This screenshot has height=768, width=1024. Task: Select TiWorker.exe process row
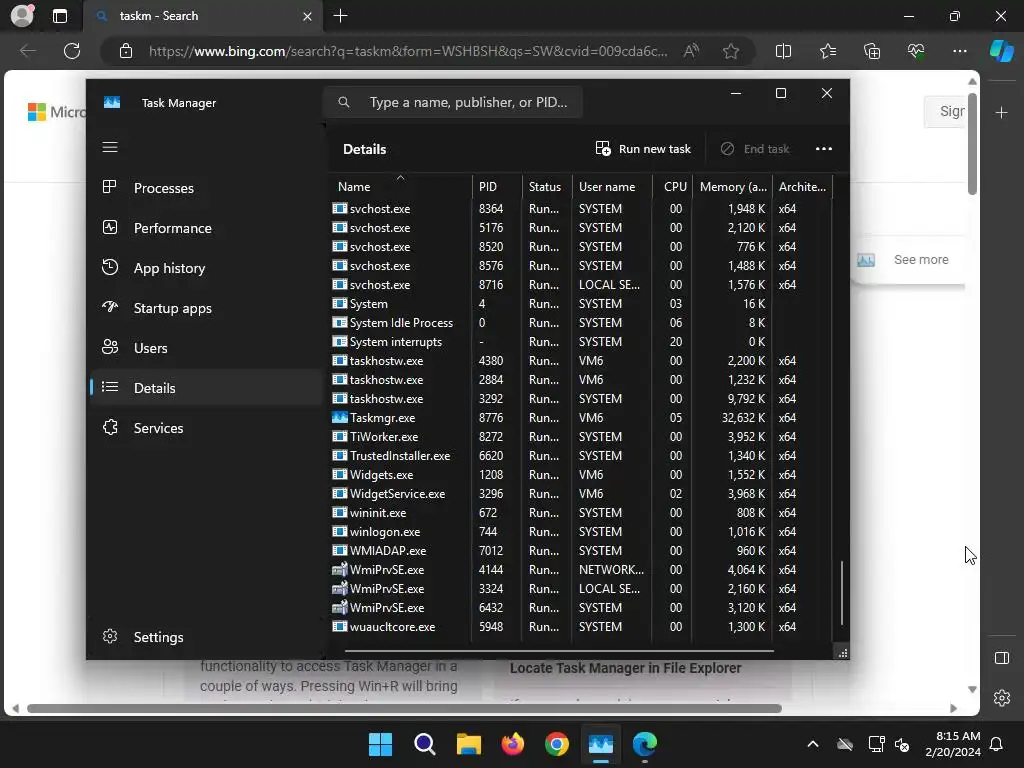[x=581, y=437]
